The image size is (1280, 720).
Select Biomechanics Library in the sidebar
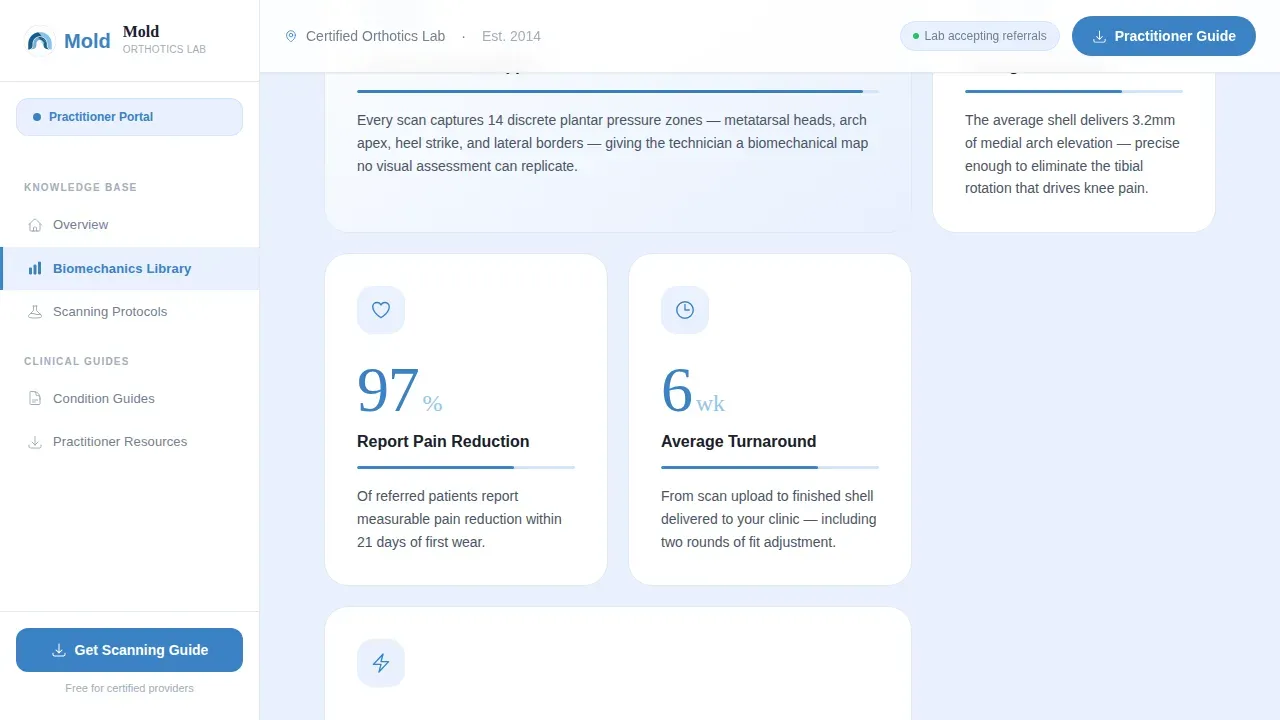tap(129, 268)
